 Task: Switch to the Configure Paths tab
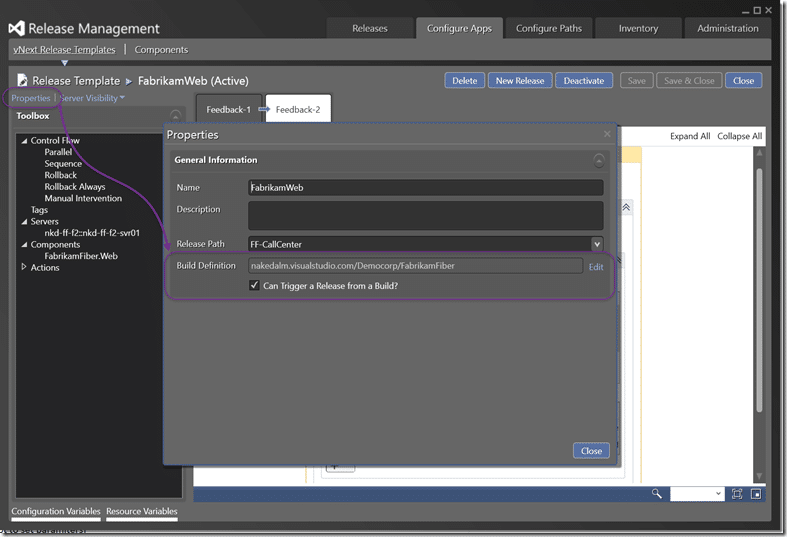[549, 28]
